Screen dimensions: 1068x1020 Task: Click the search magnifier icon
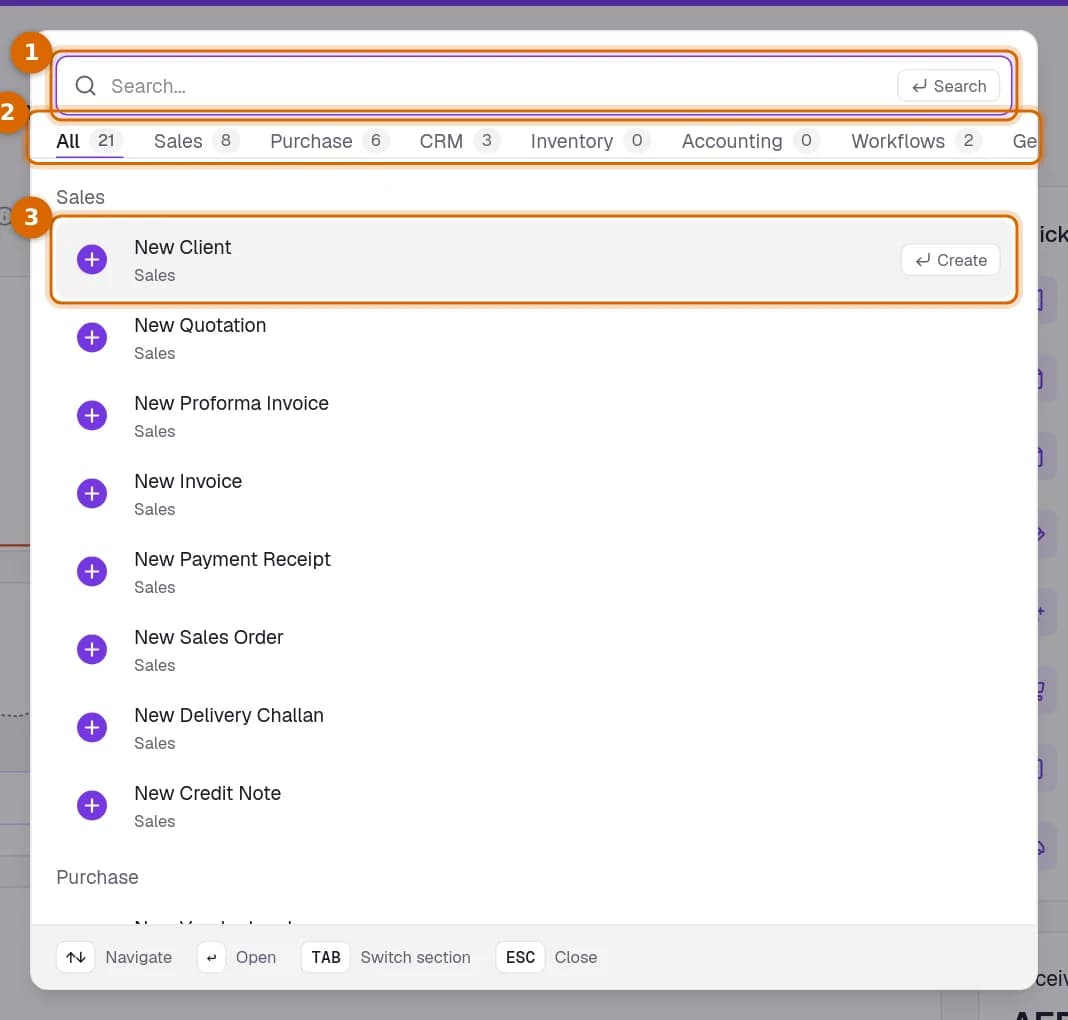pyautogui.click(x=85, y=86)
